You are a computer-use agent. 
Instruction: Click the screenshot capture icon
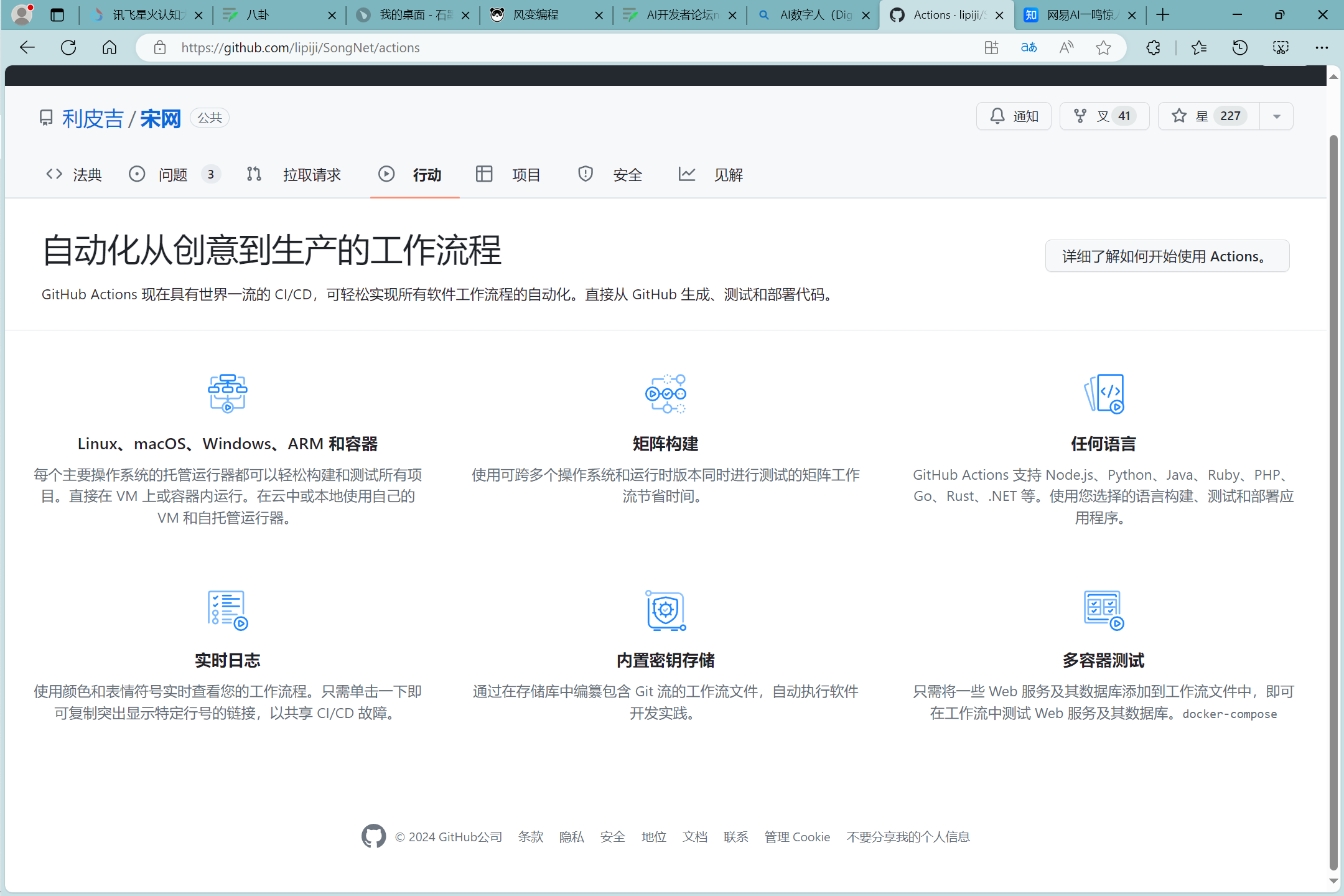1281,47
